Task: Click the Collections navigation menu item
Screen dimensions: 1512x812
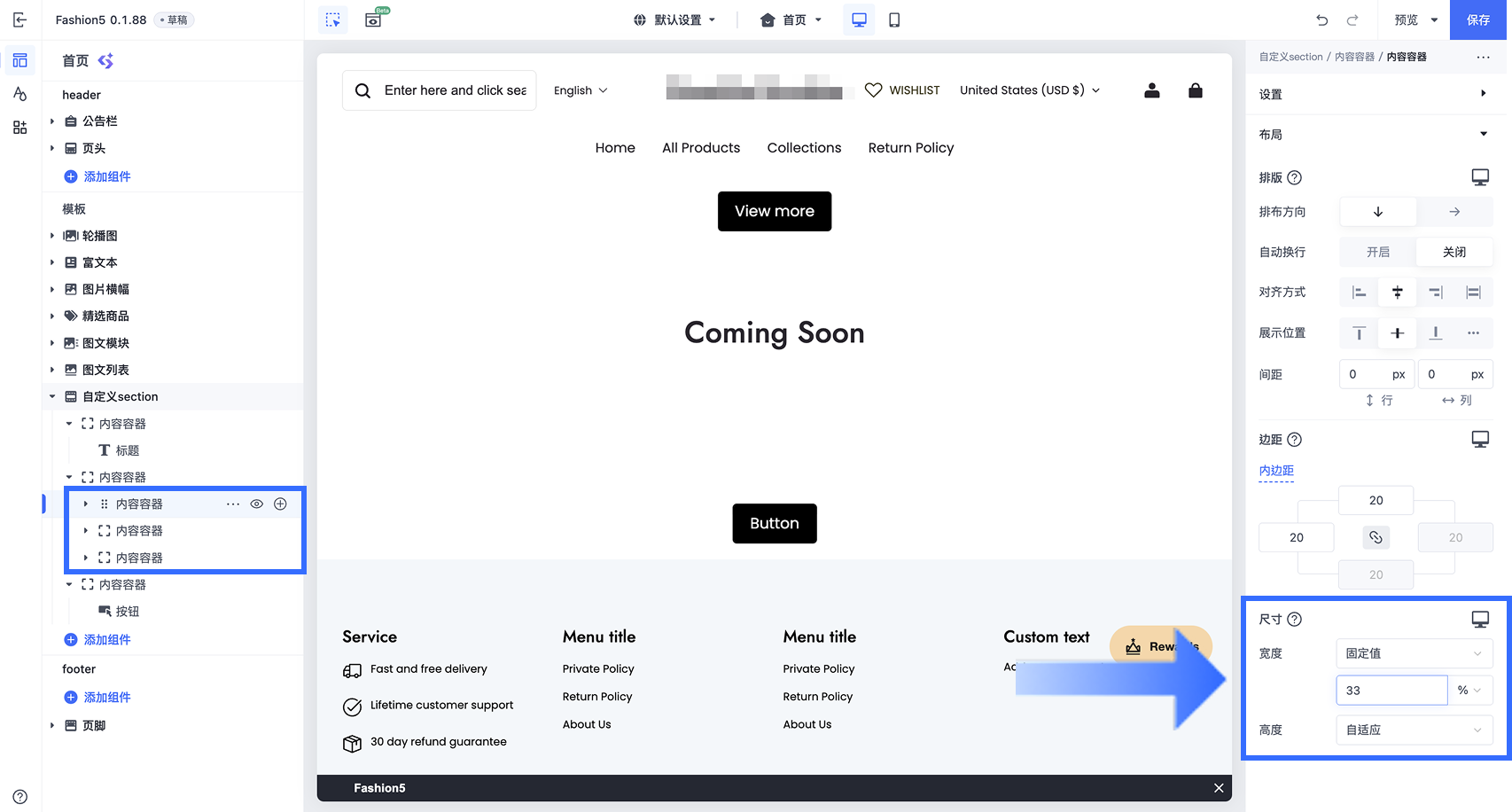Action: tap(804, 148)
